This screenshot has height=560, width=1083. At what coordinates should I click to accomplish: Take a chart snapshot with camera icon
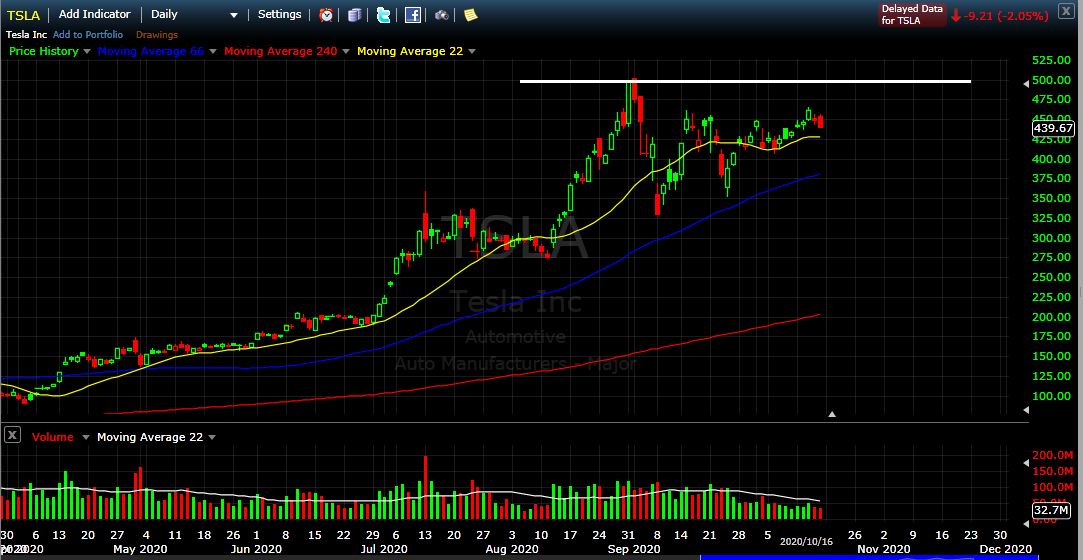pyautogui.click(x=442, y=15)
